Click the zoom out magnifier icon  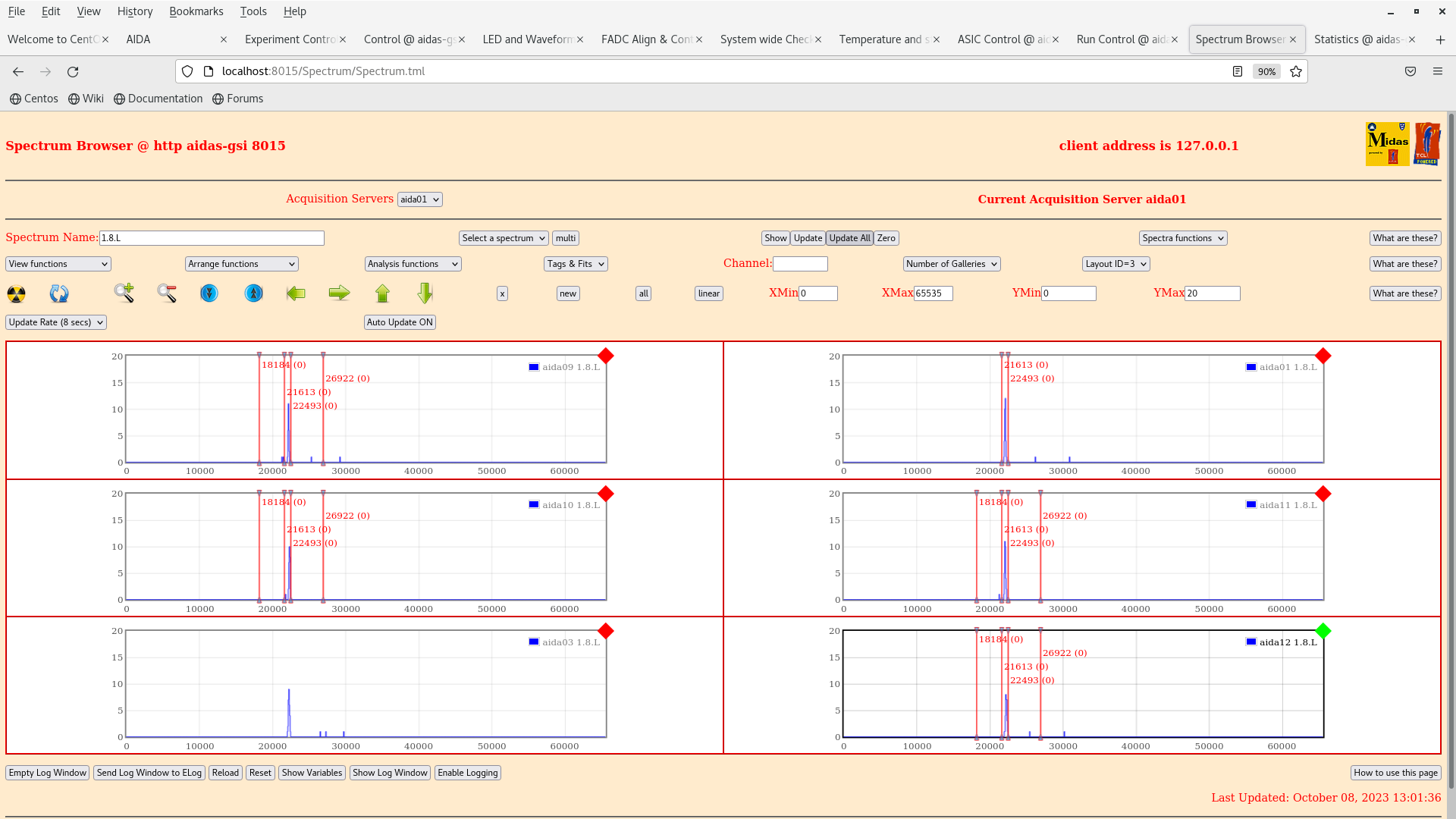click(x=167, y=293)
